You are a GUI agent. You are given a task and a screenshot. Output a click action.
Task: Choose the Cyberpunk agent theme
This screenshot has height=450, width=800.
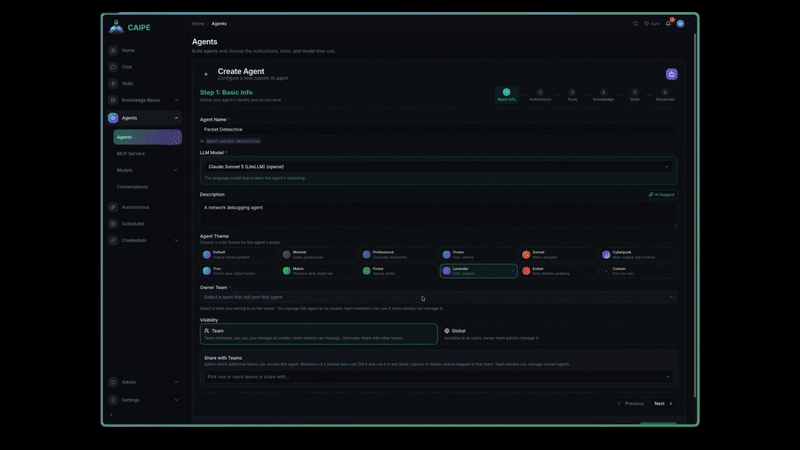638,255
